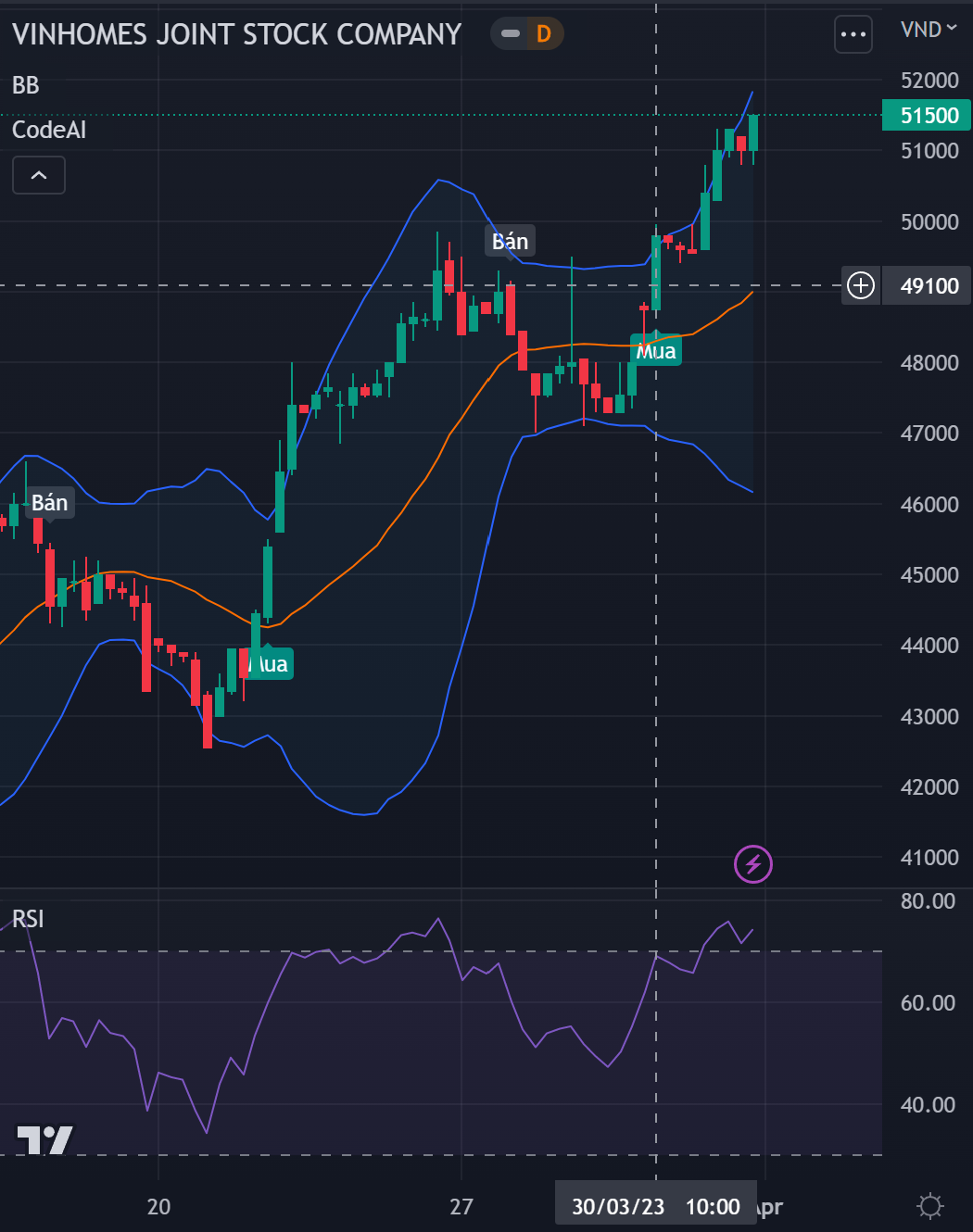Click the VINHOMES JOINT STOCK COMPANY title

(237, 34)
